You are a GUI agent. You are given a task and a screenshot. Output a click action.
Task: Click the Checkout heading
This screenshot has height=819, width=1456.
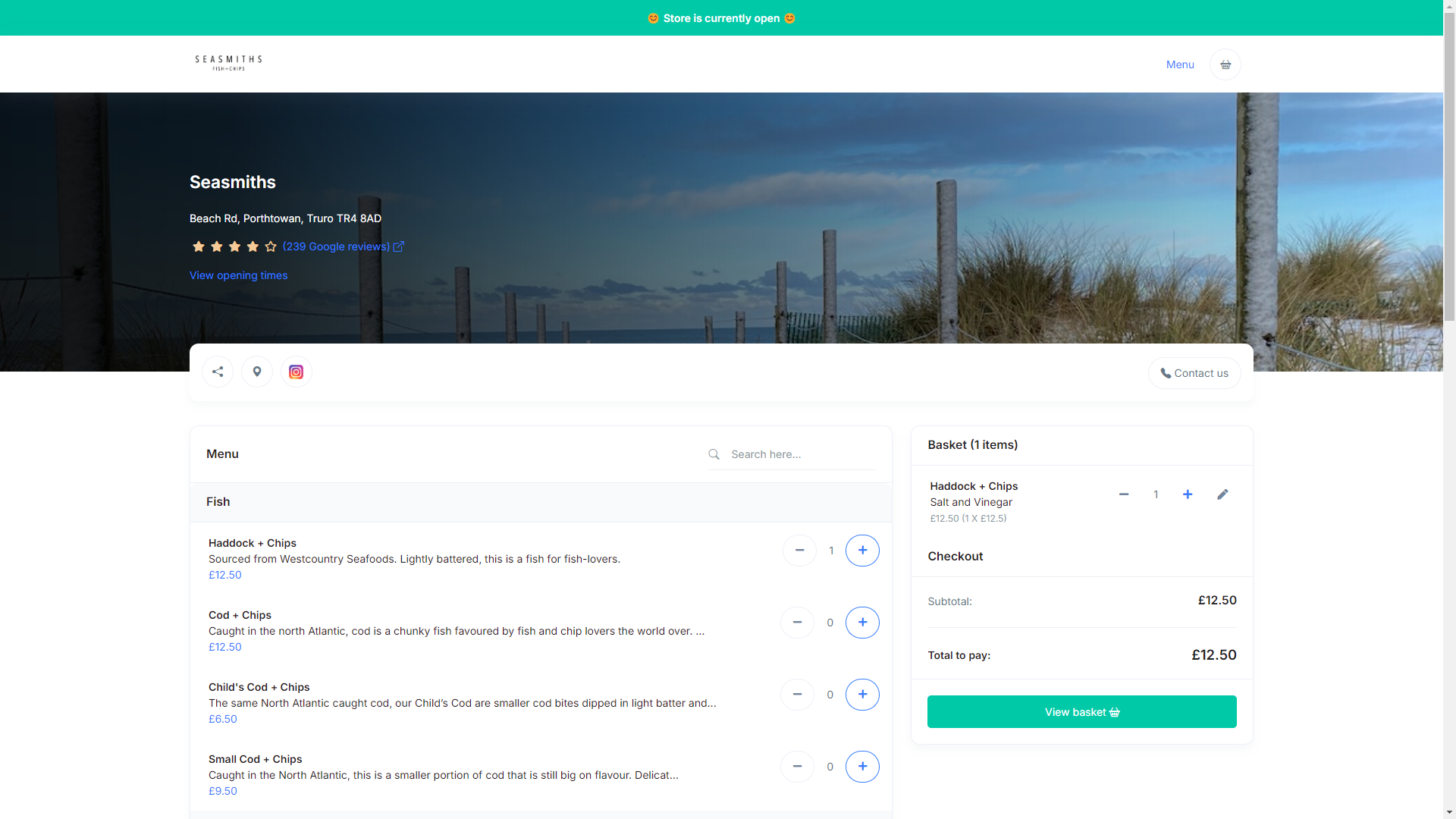955,557
